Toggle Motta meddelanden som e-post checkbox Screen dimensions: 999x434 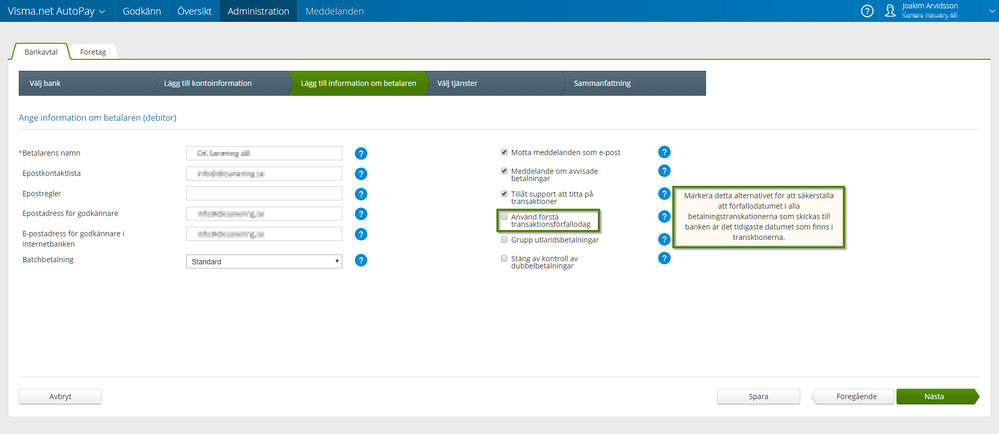tap(504, 152)
